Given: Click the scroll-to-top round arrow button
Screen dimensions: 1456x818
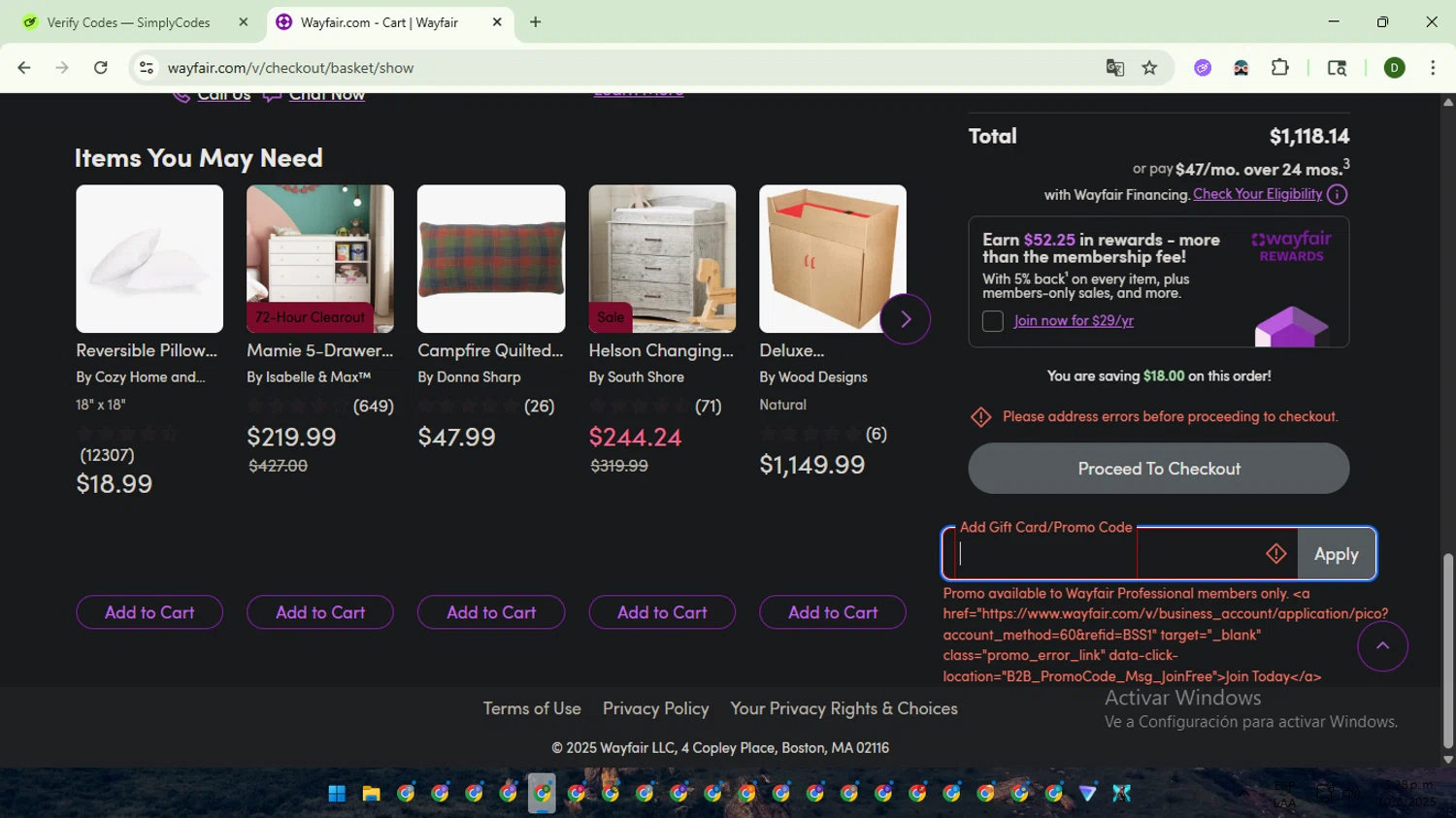Looking at the screenshot, I should click(1383, 646).
